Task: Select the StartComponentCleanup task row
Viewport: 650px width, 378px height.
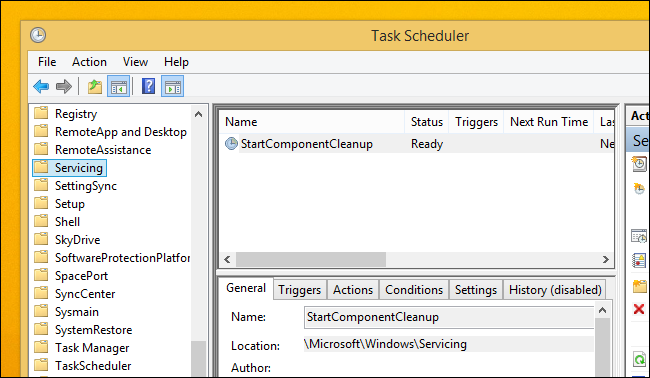Action: (417, 144)
